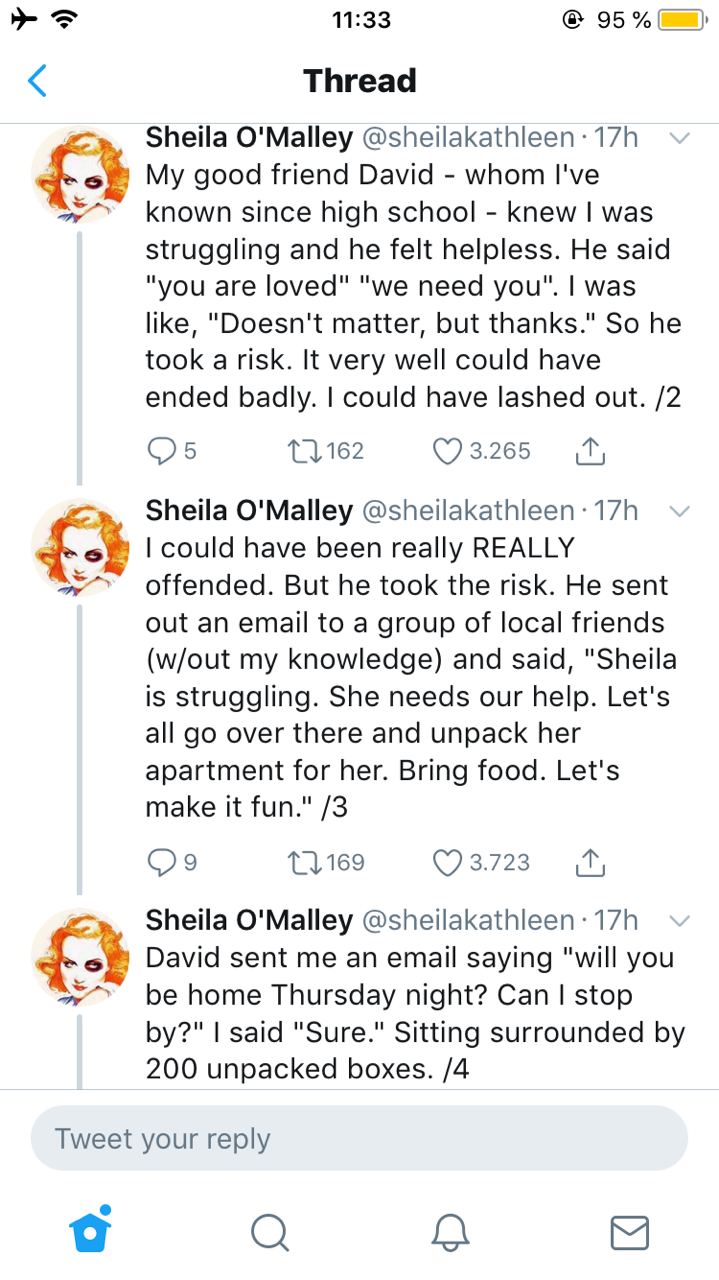Viewport: 719px width, 1280px height.
Task: Open dropdown caret on second tweet
Action: pyautogui.click(x=679, y=511)
